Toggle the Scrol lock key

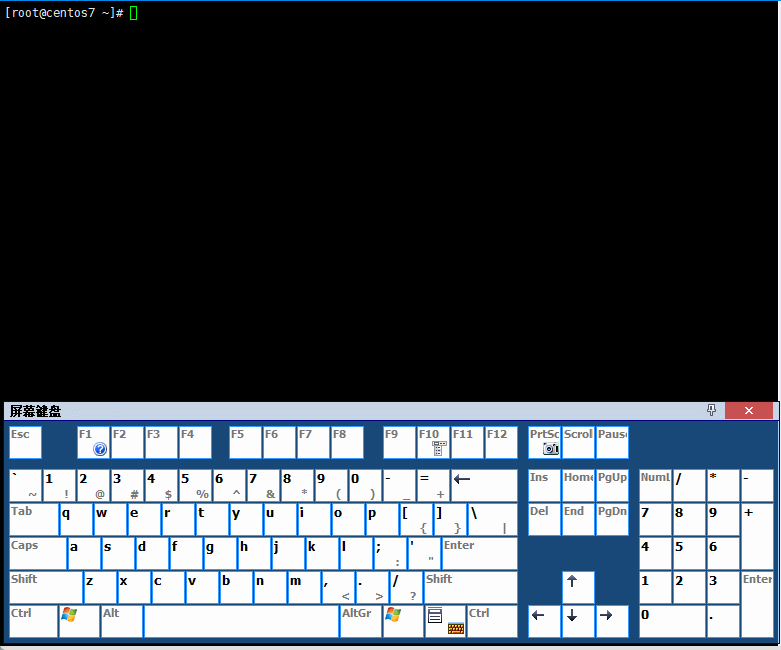[x=578, y=442]
